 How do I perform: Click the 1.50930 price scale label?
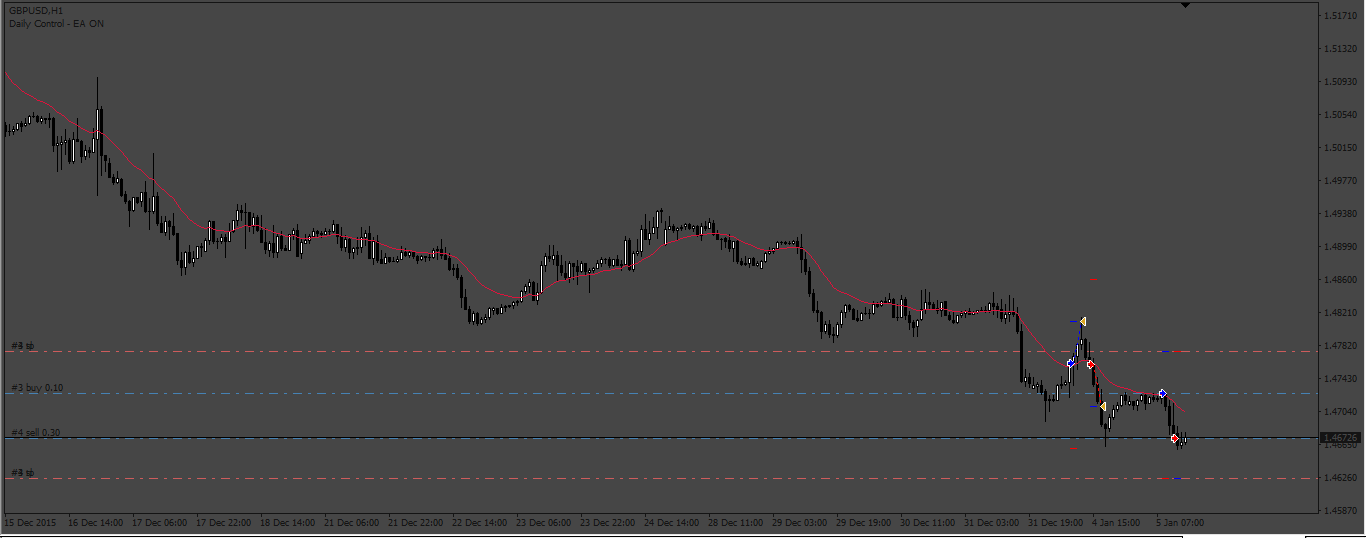(x=1340, y=82)
